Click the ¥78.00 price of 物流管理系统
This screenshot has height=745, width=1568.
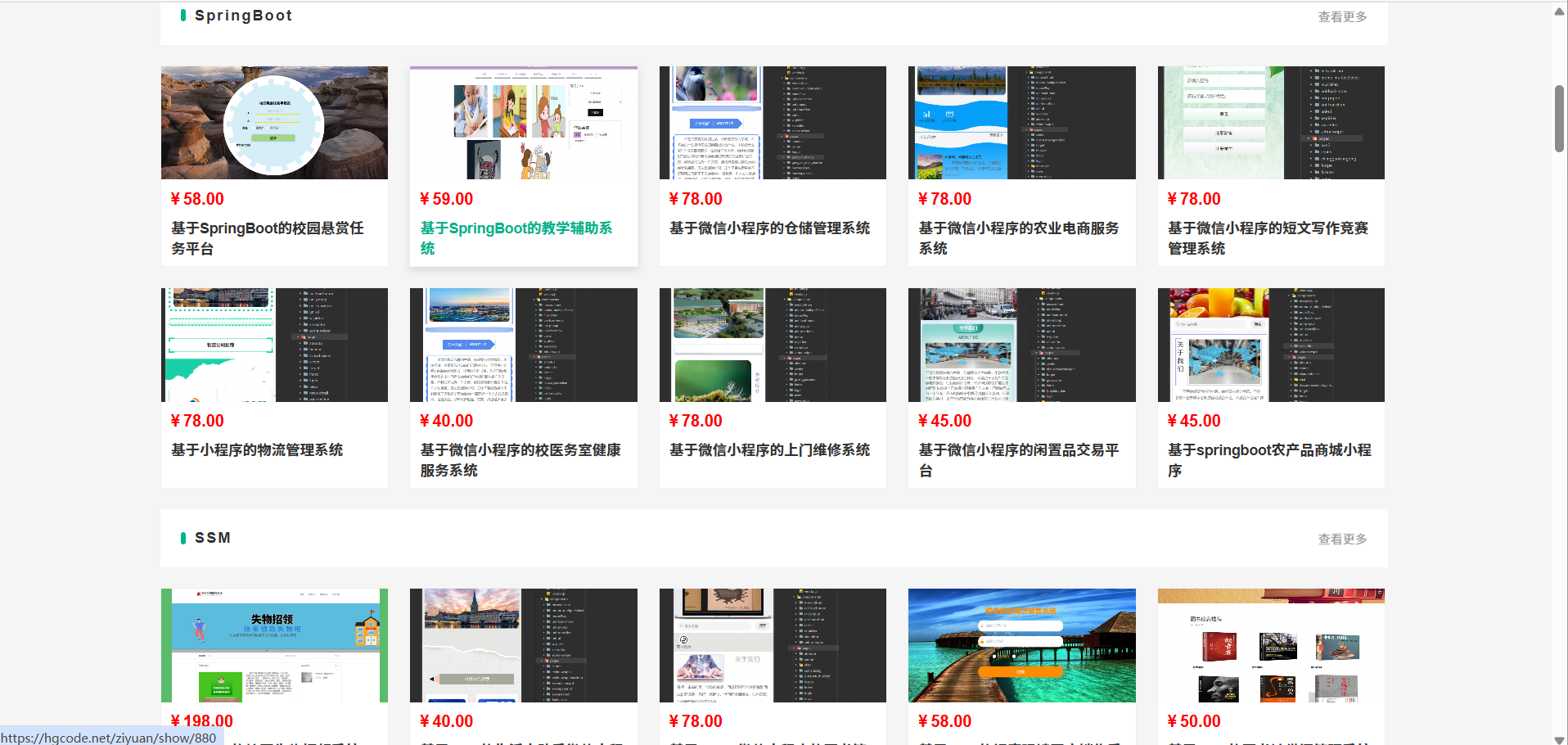tap(197, 421)
